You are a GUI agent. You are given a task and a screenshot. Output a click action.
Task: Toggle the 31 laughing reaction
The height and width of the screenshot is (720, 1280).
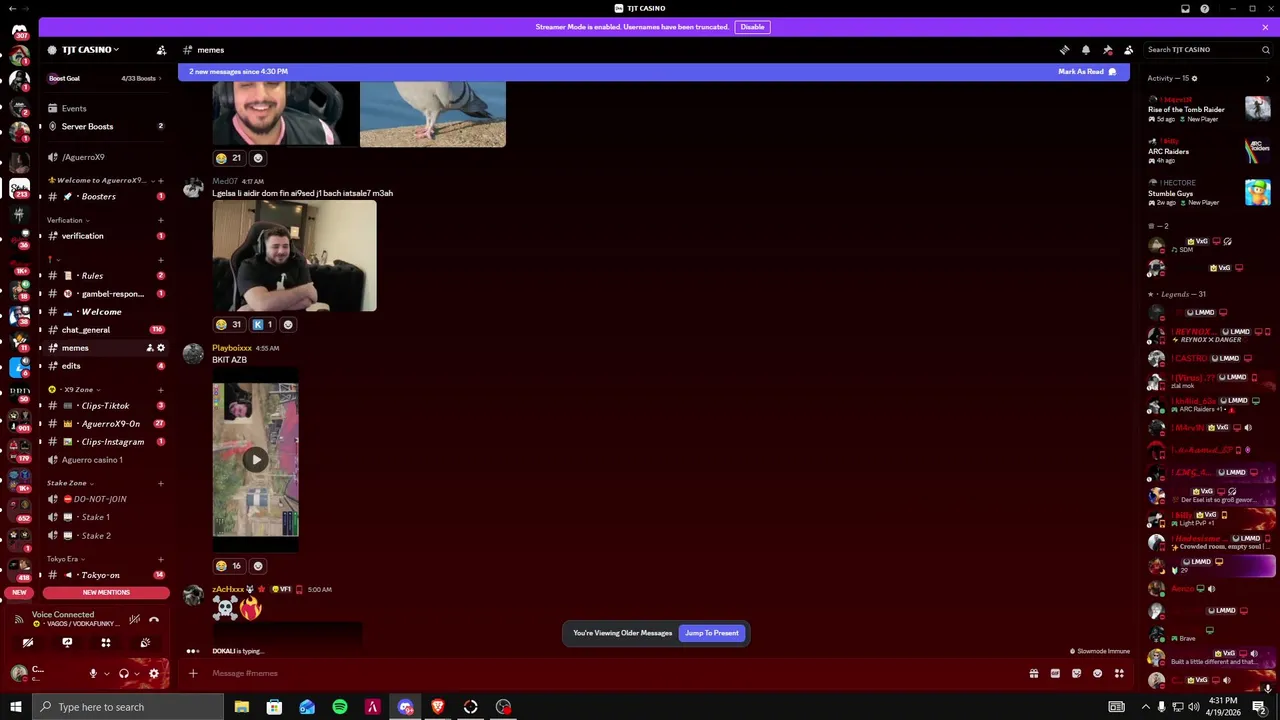pos(229,325)
